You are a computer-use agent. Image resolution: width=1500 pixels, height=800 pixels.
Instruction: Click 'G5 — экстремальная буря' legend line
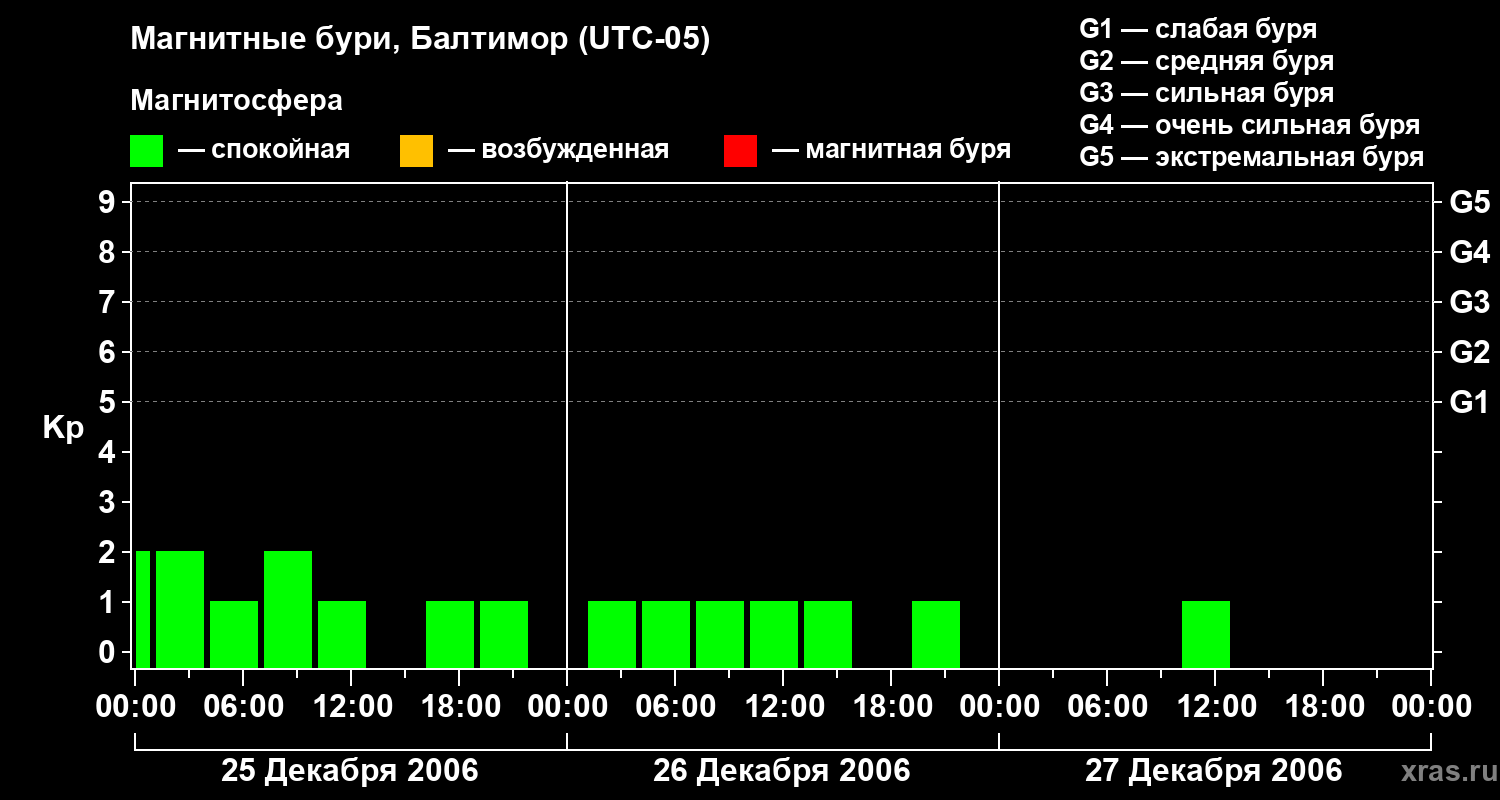coord(1252,158)
